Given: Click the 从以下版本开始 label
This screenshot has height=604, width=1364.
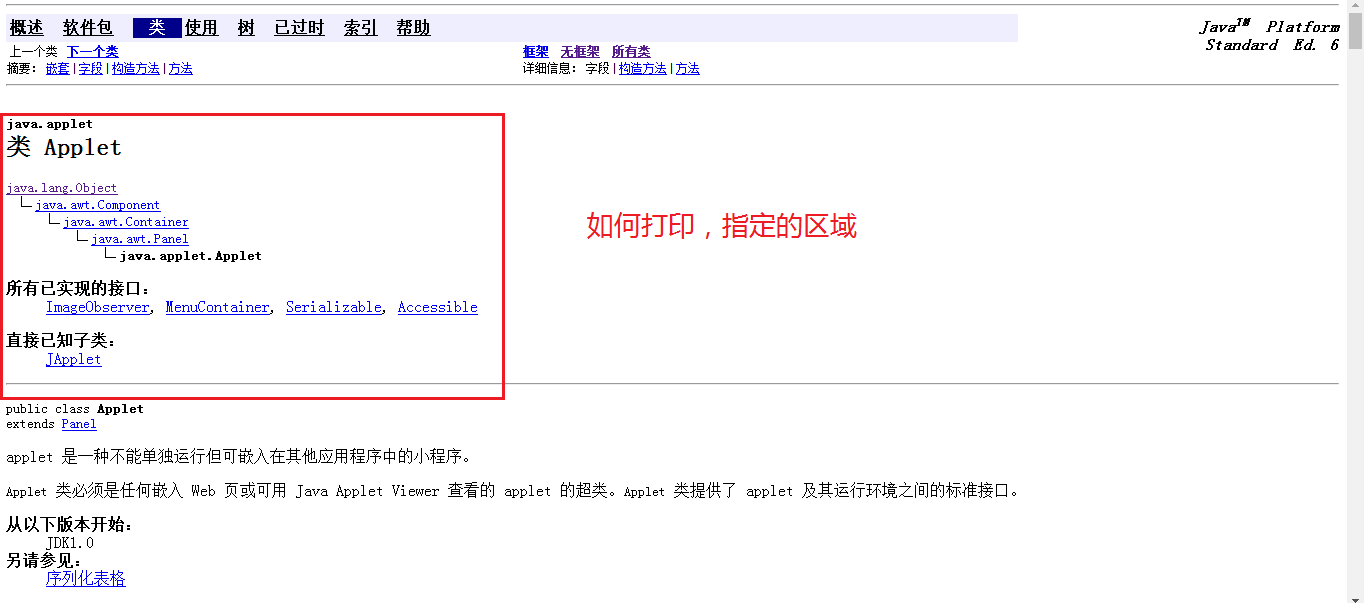Looking at the screenshot, I should pos(70,525).
